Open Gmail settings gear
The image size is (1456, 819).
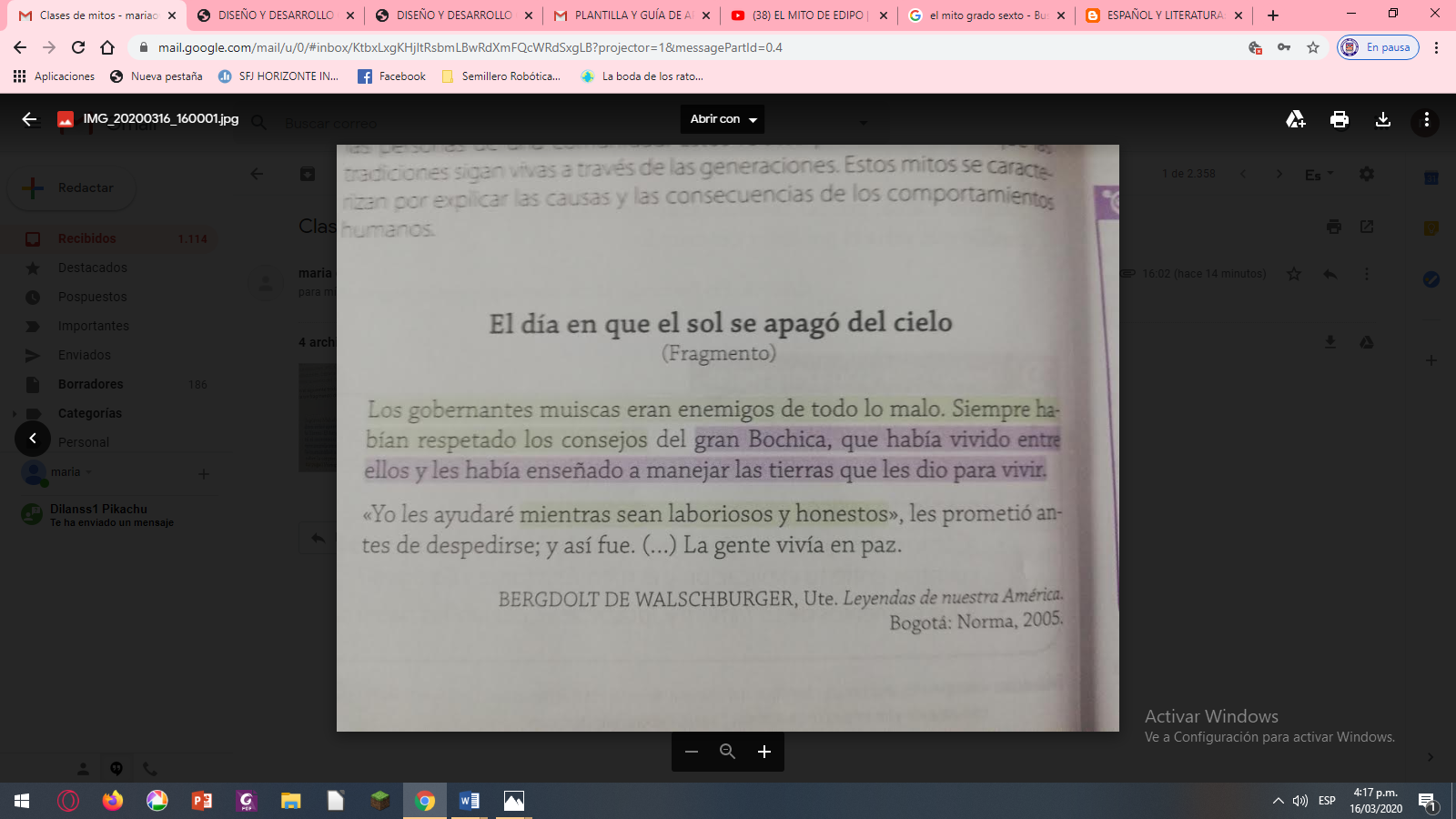point(1367,174)
